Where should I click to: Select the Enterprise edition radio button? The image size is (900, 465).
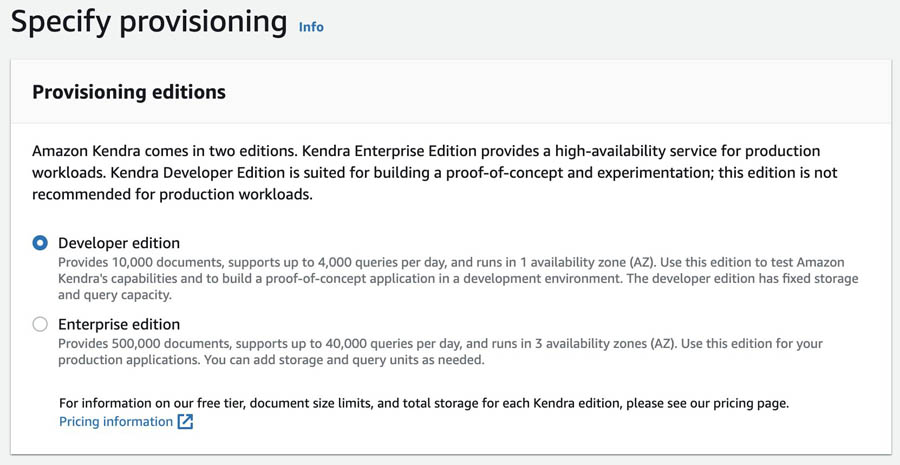click(40, 324)
